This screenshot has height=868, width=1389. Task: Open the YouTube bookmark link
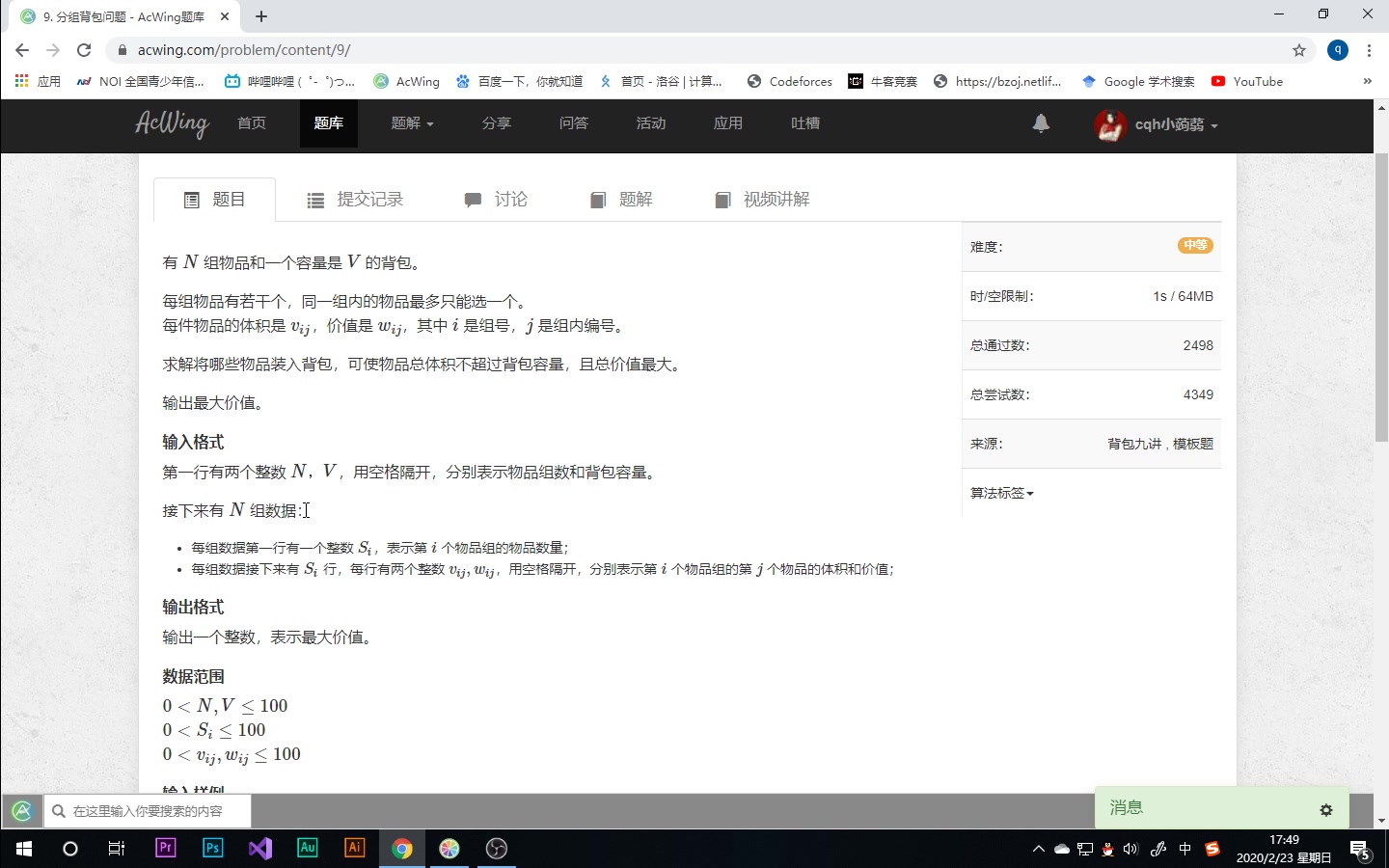[1246, 81]
